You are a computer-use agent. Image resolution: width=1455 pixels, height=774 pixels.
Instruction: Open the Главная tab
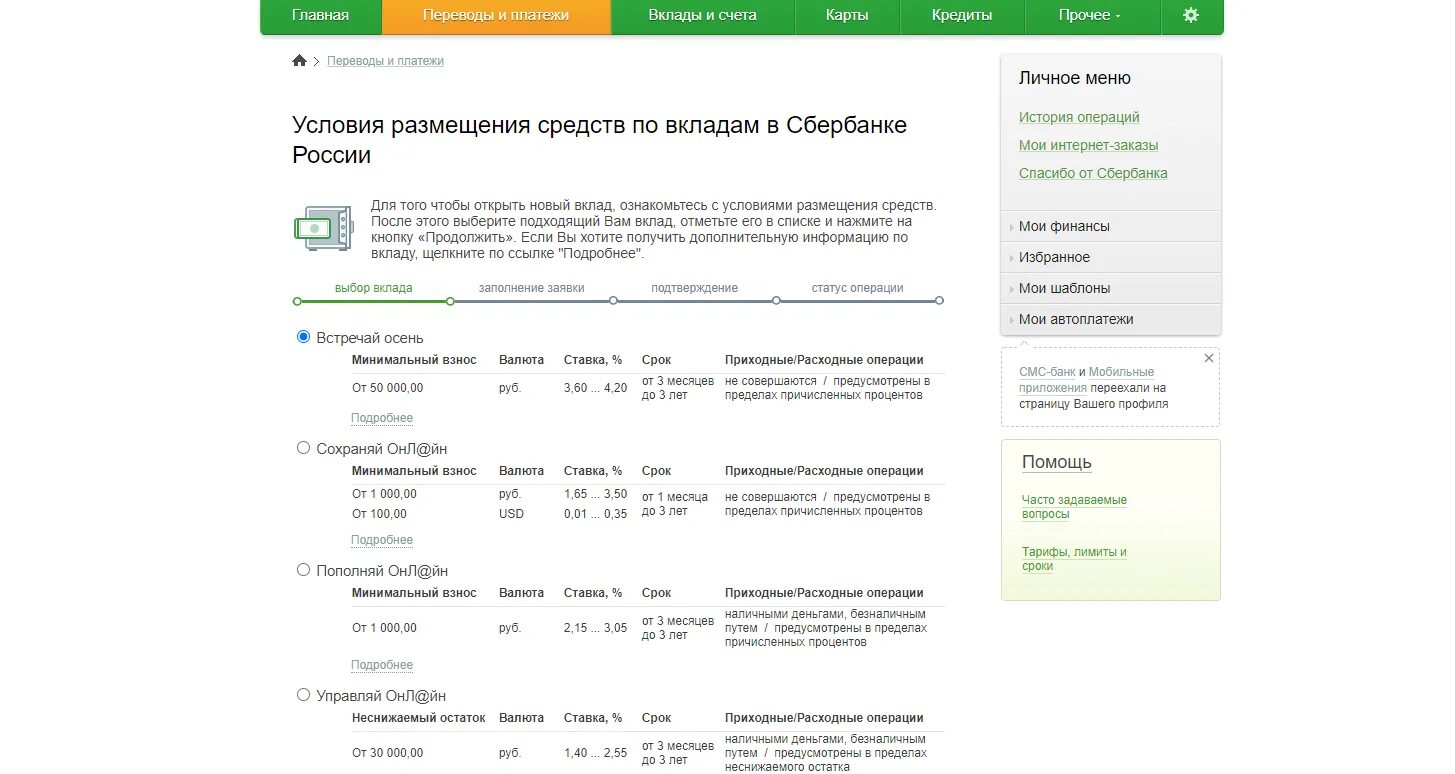click(320, 15)
